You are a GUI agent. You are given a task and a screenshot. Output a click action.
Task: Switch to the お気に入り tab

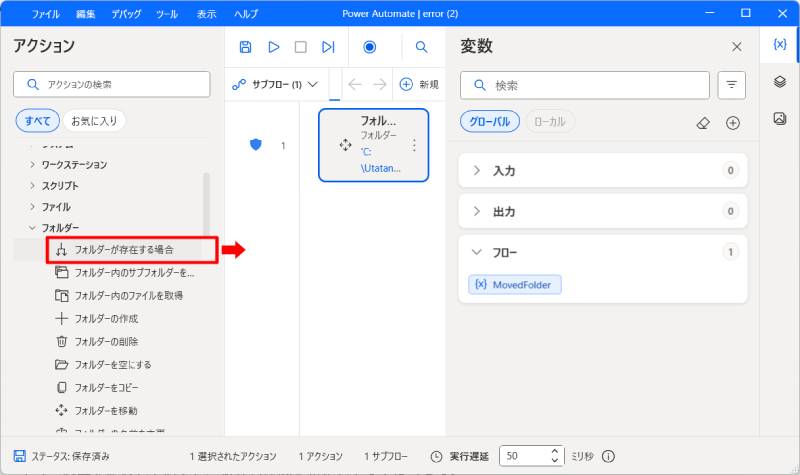(x=94, y=121)
